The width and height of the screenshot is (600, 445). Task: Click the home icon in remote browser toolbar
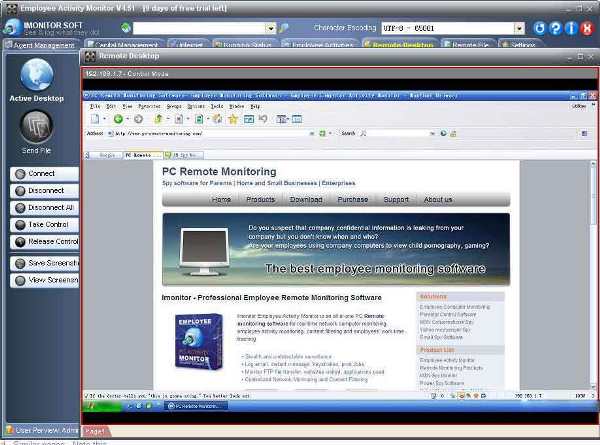click(217, 119)
